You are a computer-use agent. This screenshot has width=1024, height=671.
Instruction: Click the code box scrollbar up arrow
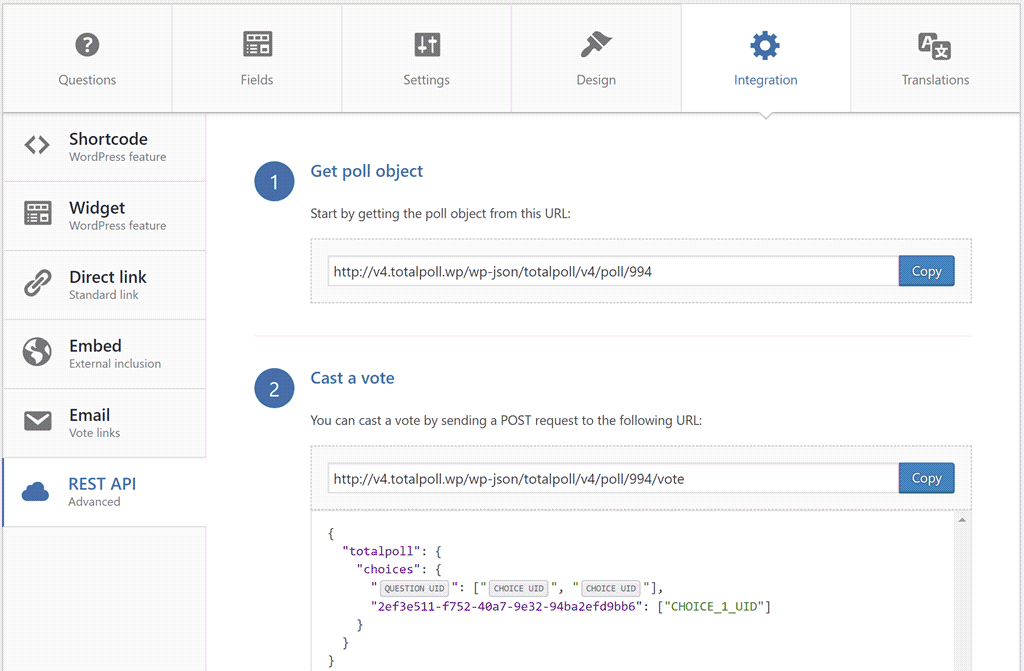962,520
